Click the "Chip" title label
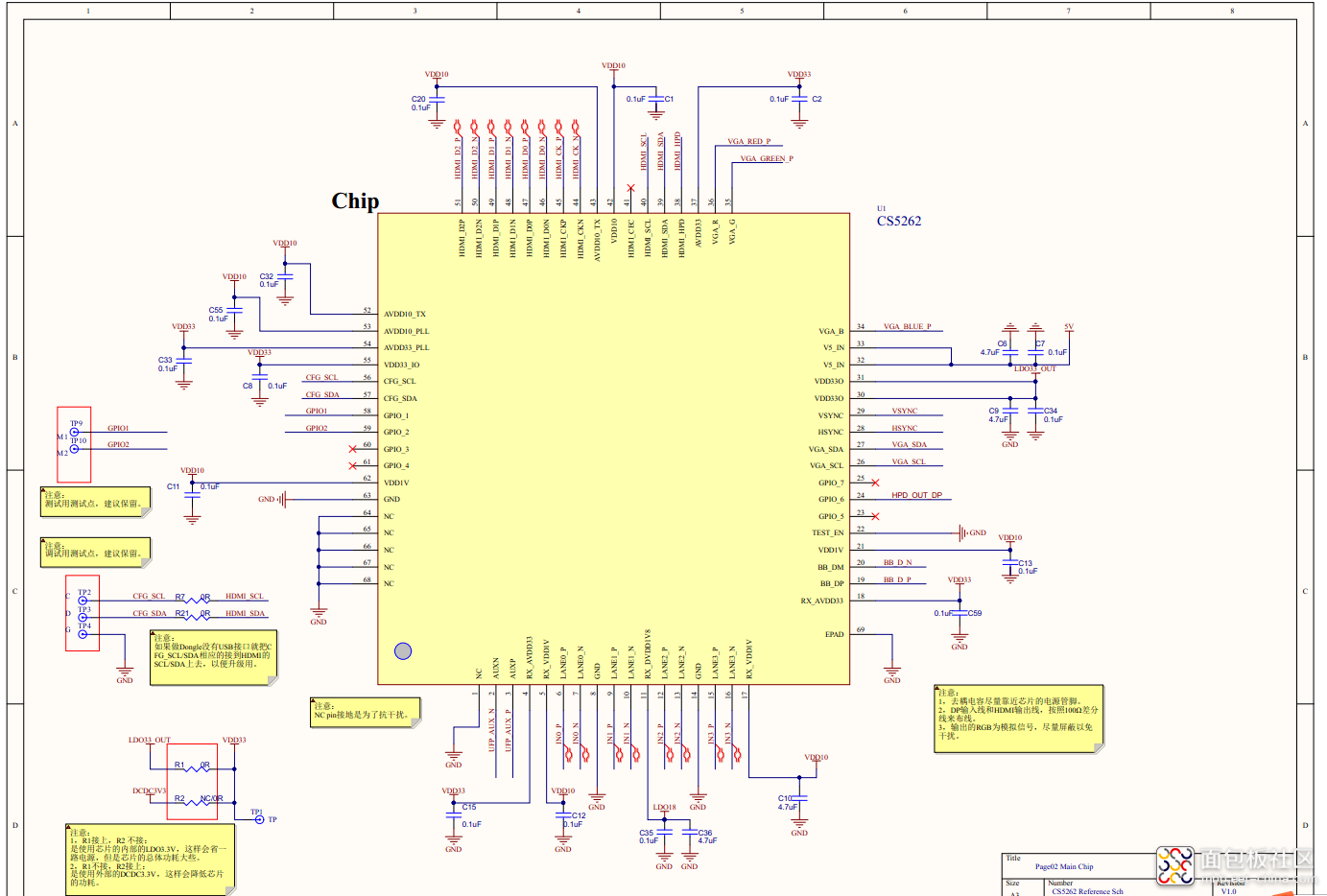This screenshot has height=896, width=1327. (x=355, y=200)
